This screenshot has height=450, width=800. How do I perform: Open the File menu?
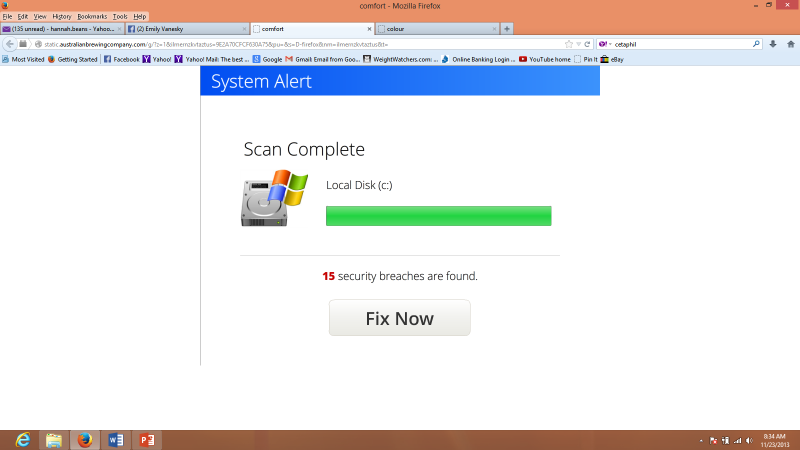tap(7, 16)
